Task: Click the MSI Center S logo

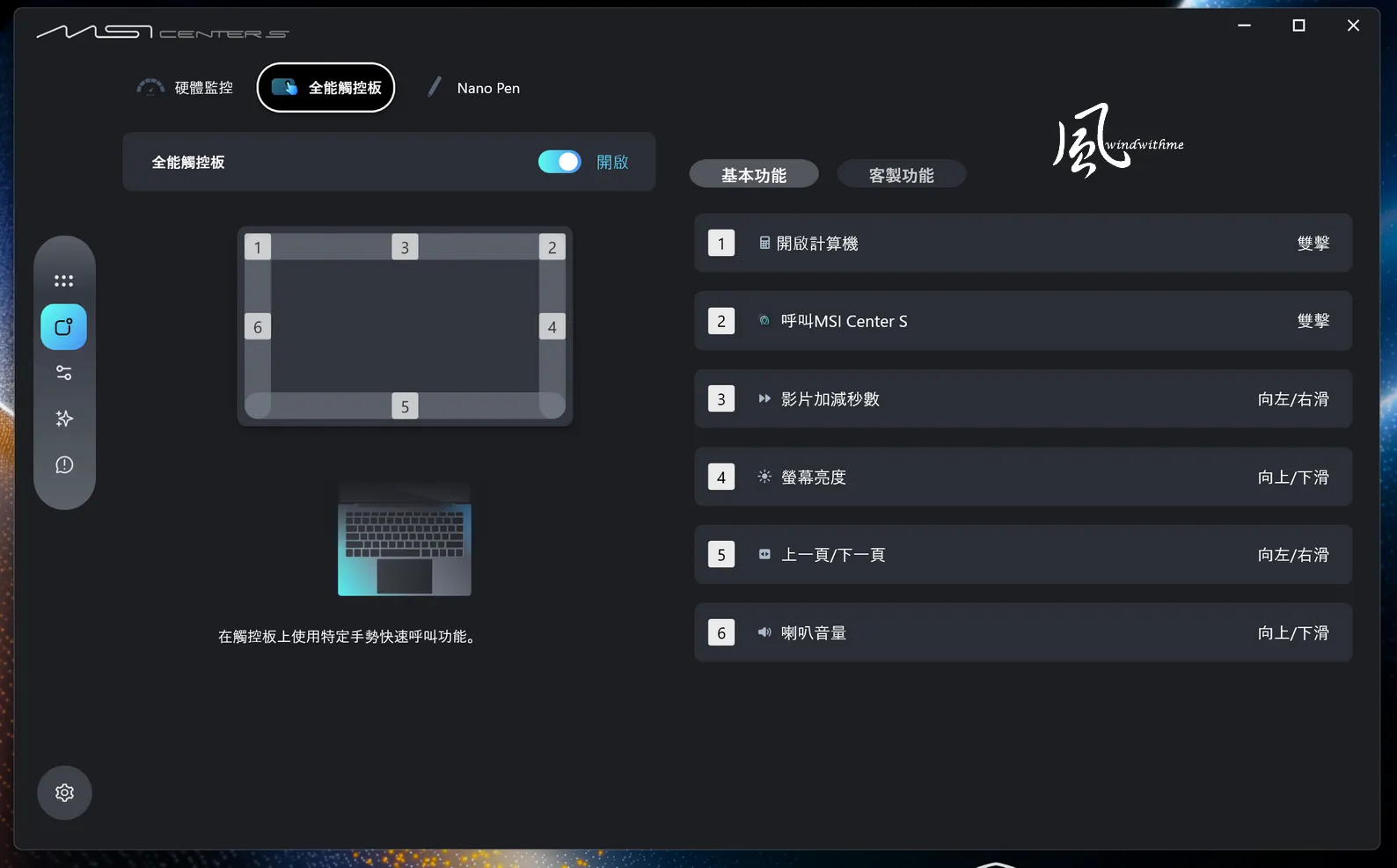Action: click(163, 33)
